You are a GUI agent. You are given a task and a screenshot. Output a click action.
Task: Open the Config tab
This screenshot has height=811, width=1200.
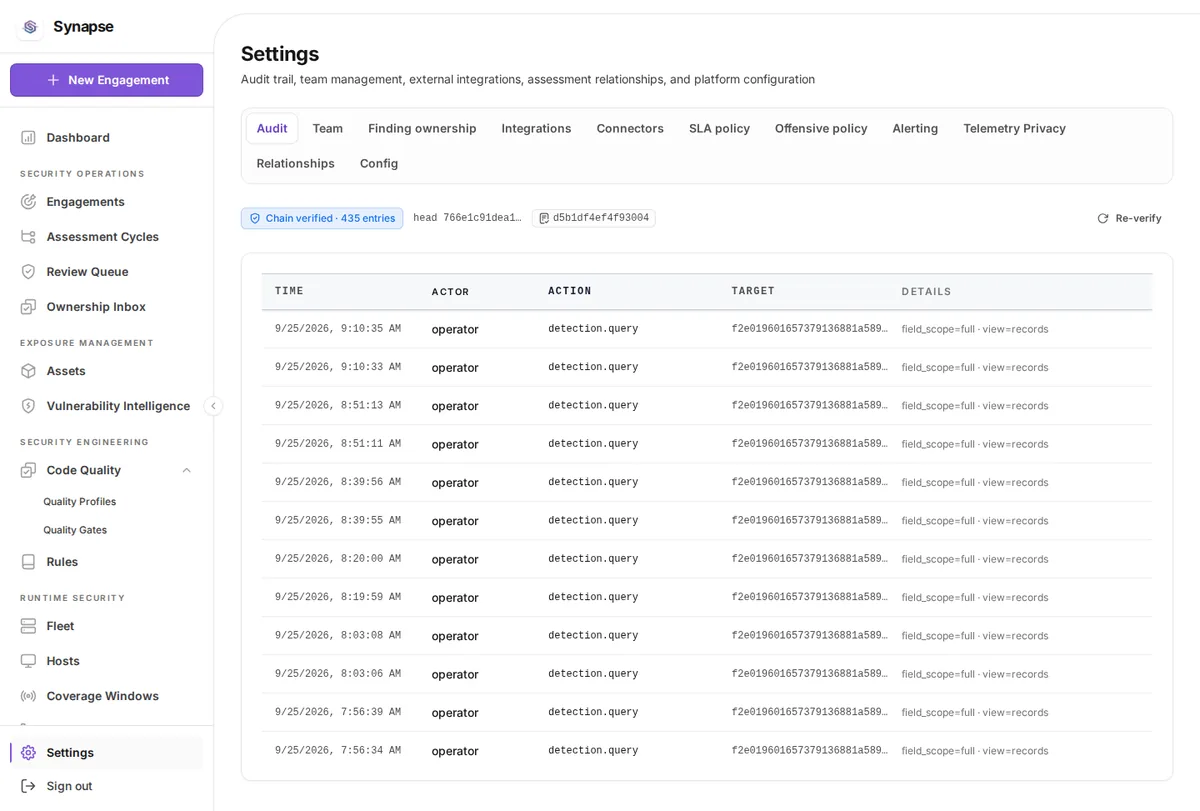coord(379,163)
